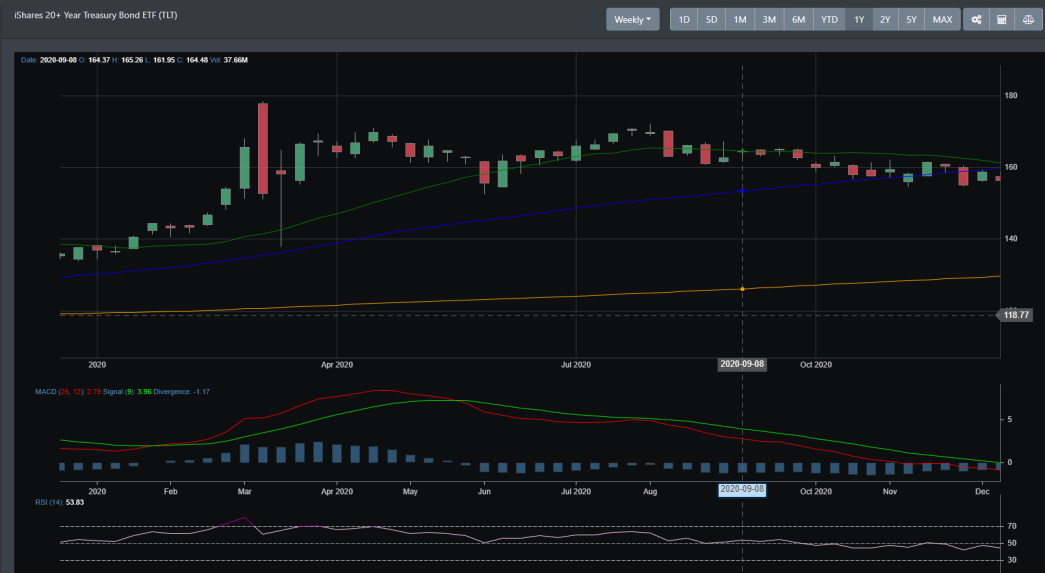Click the 140 price level label
1045x573 pixels.
coord(1011,239)
